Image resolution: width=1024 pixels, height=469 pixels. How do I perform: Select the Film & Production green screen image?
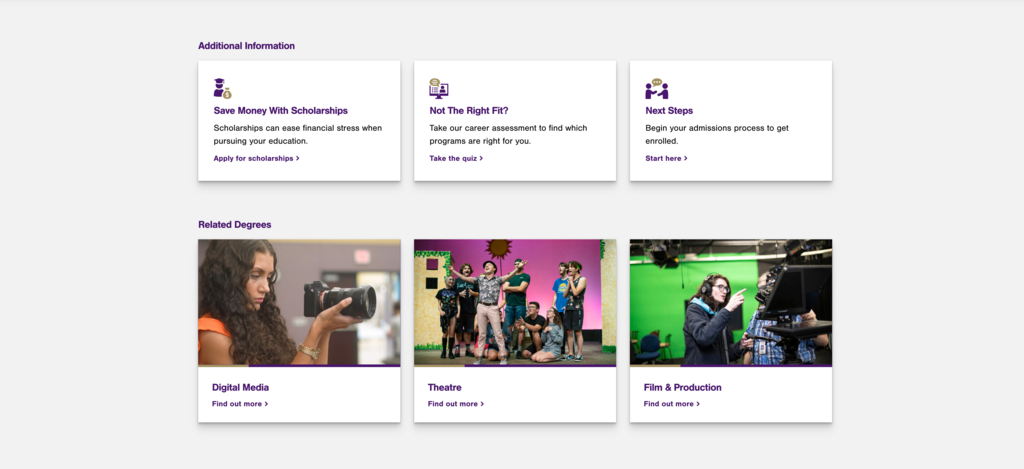pos(731,302)
